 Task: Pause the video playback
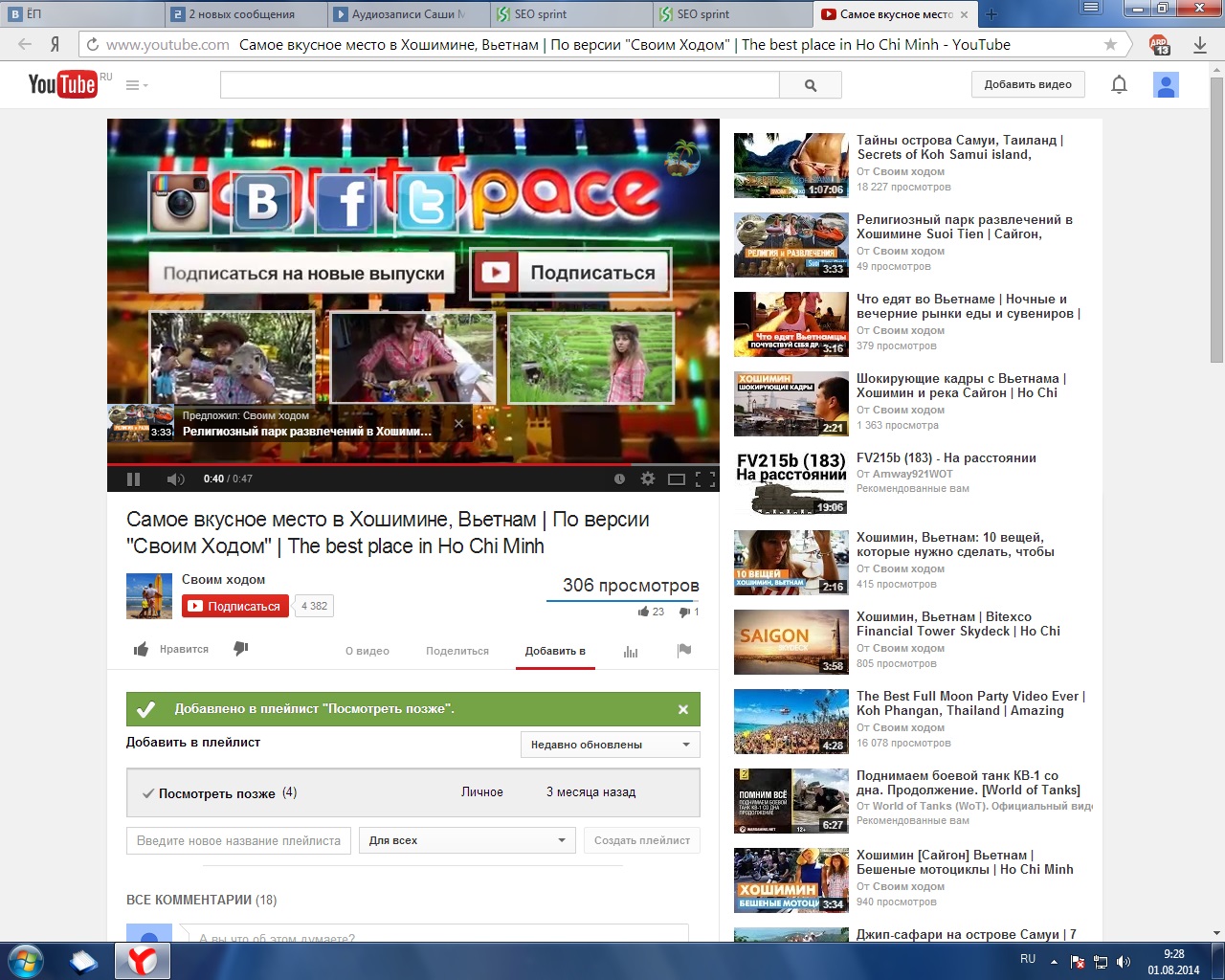[134, 479]
